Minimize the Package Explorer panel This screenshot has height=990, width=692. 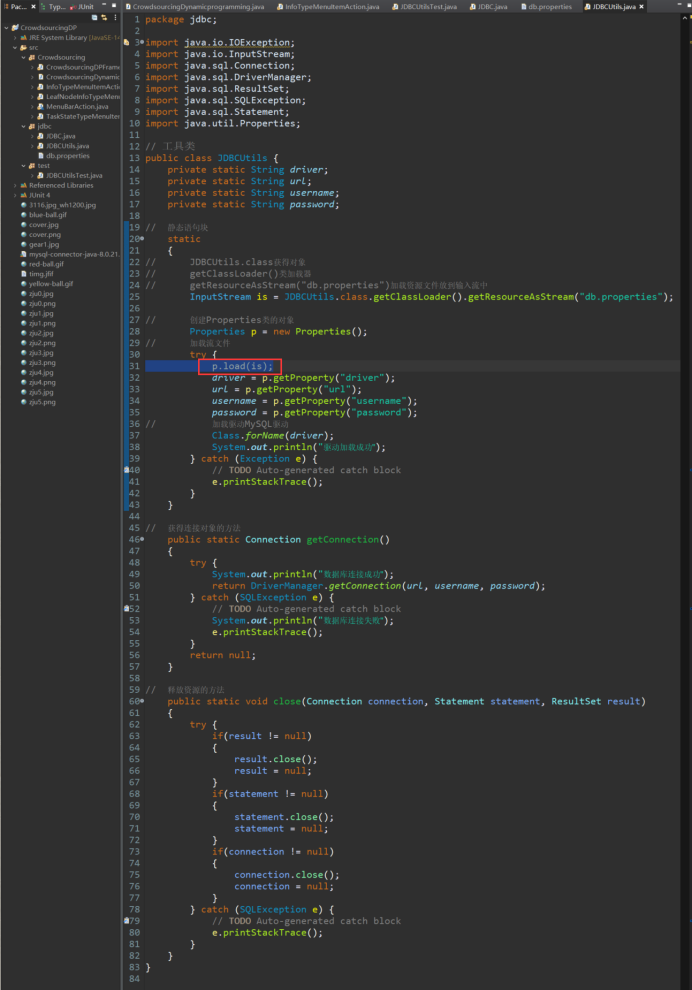click(105, 6)
